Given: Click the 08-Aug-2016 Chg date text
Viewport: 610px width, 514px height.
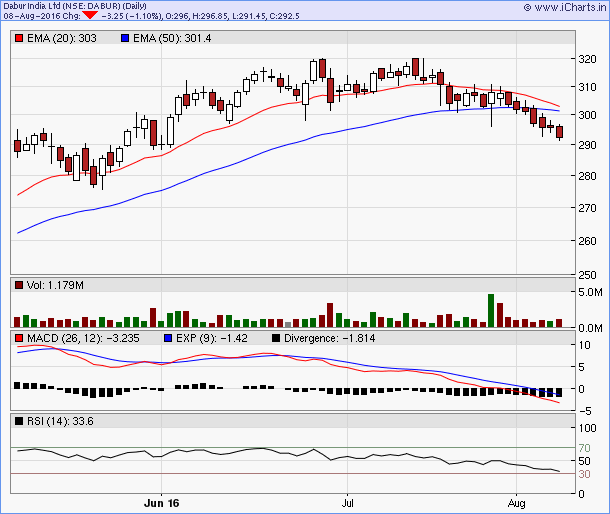Looking at the screenshot, I should [x=42, y=16].
